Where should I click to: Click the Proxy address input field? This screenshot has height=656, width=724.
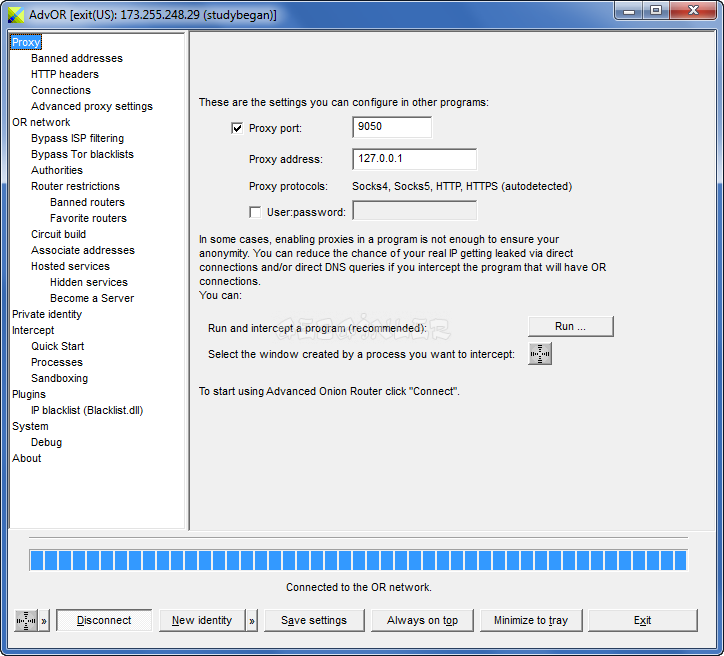pos(414,159)
